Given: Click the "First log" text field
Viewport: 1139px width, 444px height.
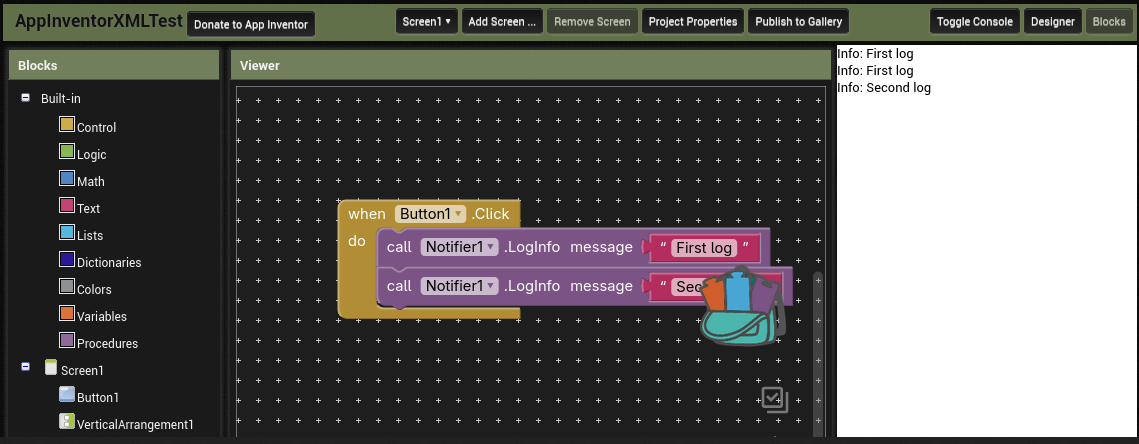Looking at the screenshot, I should (x=704, y=248).
